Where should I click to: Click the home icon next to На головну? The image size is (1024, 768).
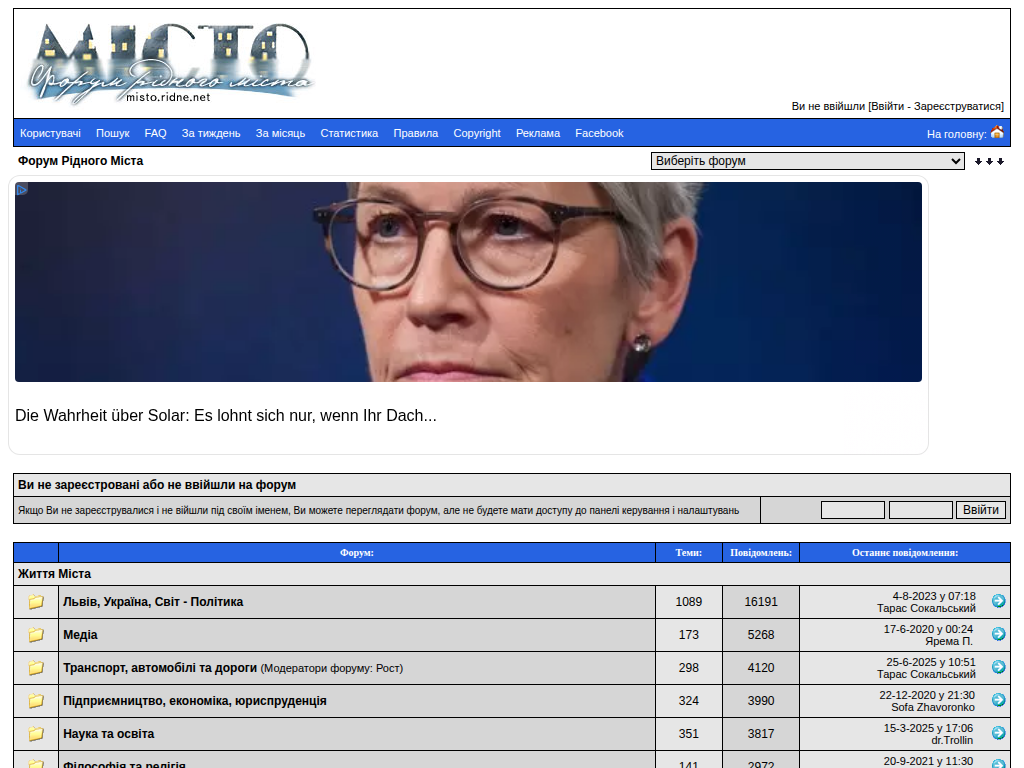coord(997,132)
